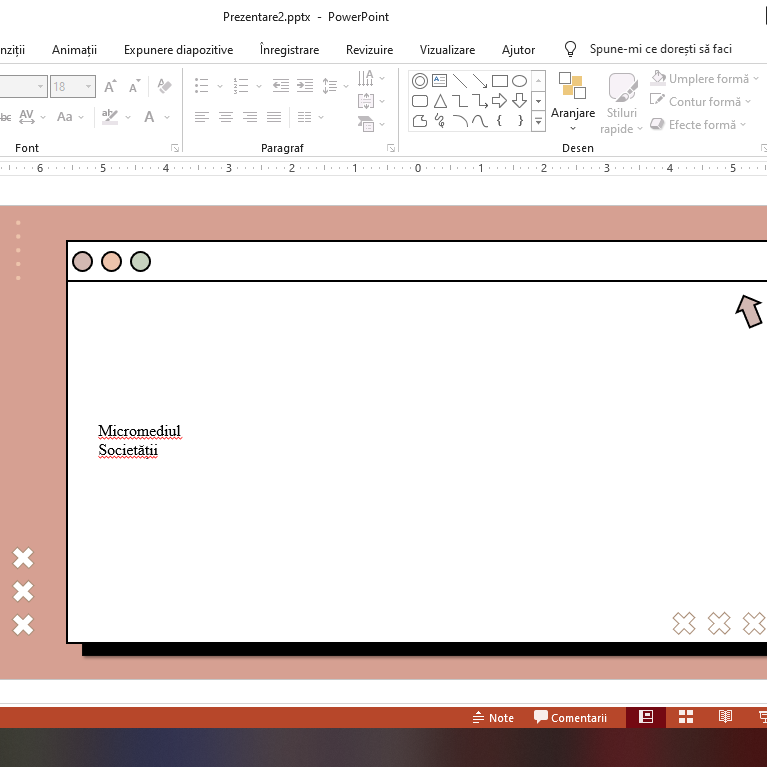Select the text box shape tool
The height and width of the screenshot is (767, 767).
(x=439, y=81)
